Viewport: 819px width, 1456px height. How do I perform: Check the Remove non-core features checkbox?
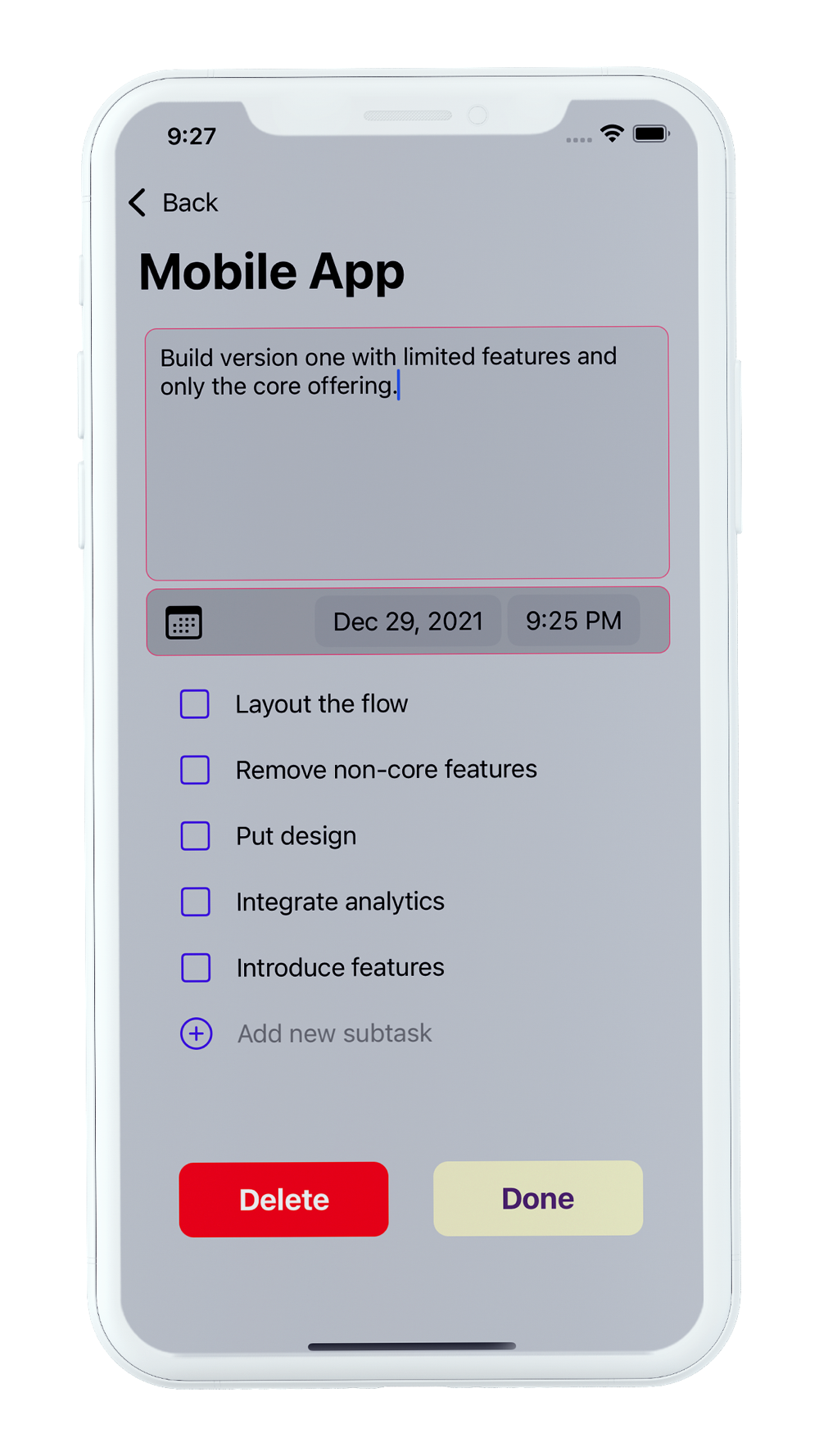195,770
